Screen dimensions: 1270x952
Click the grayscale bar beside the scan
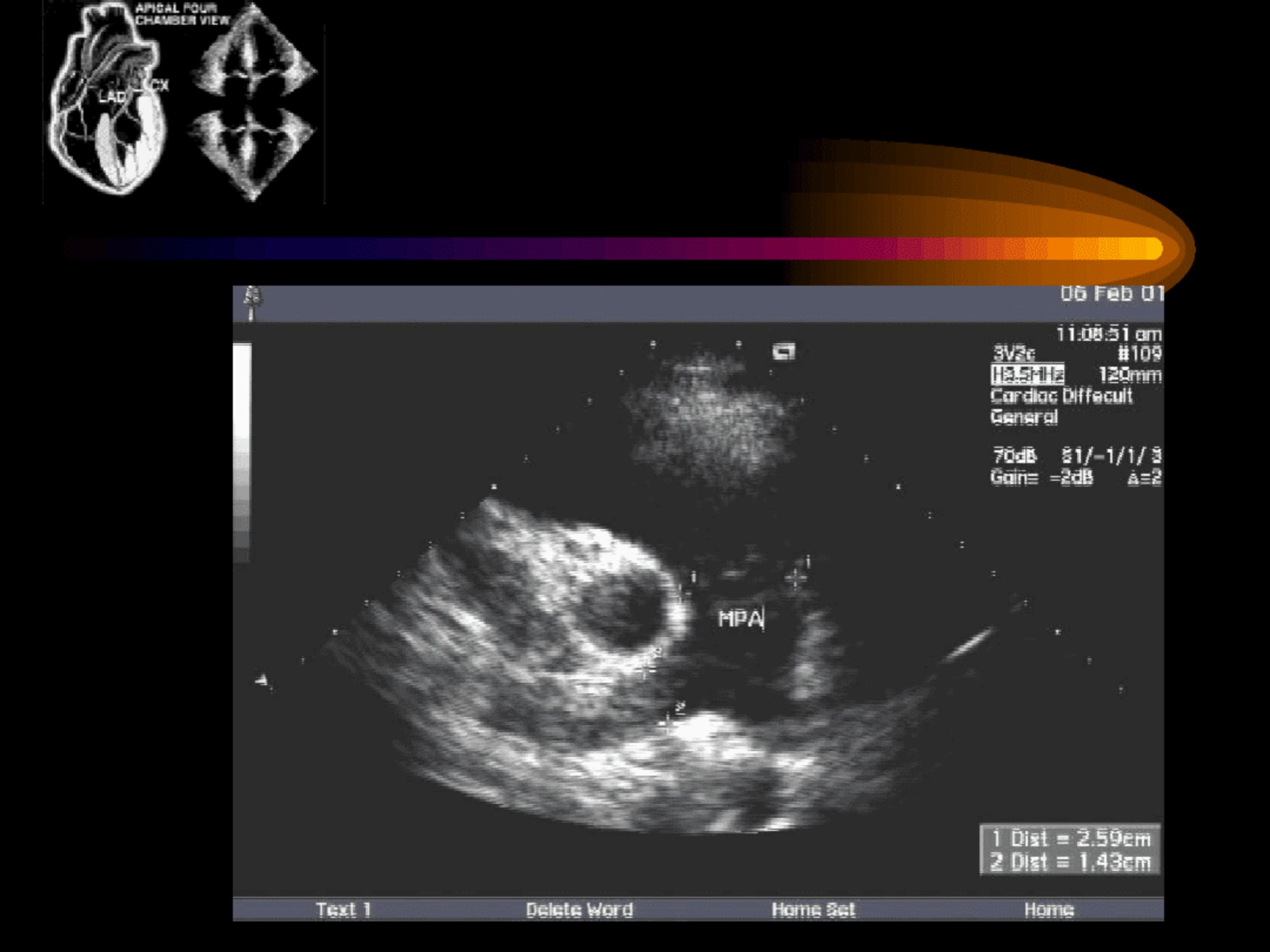(242, 454)
